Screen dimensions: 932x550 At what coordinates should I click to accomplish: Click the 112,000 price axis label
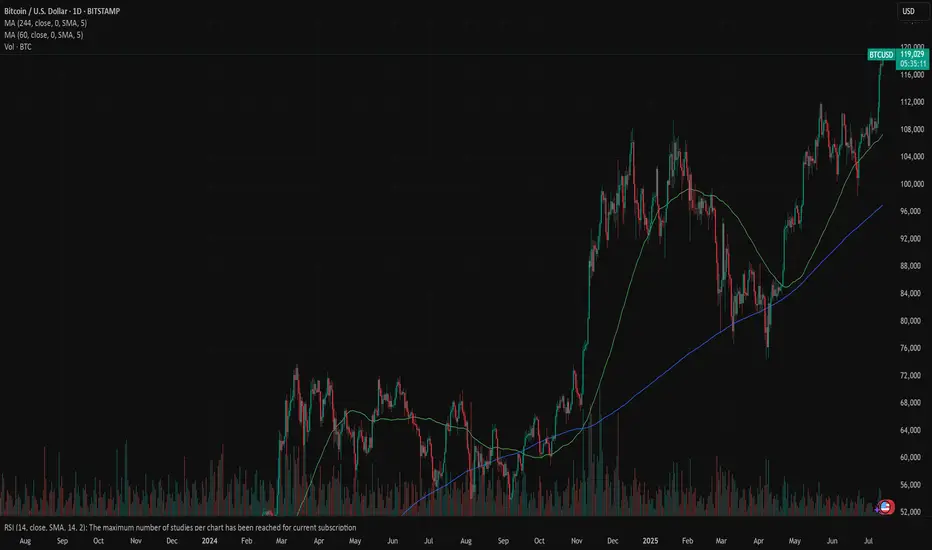coord(912,102)
